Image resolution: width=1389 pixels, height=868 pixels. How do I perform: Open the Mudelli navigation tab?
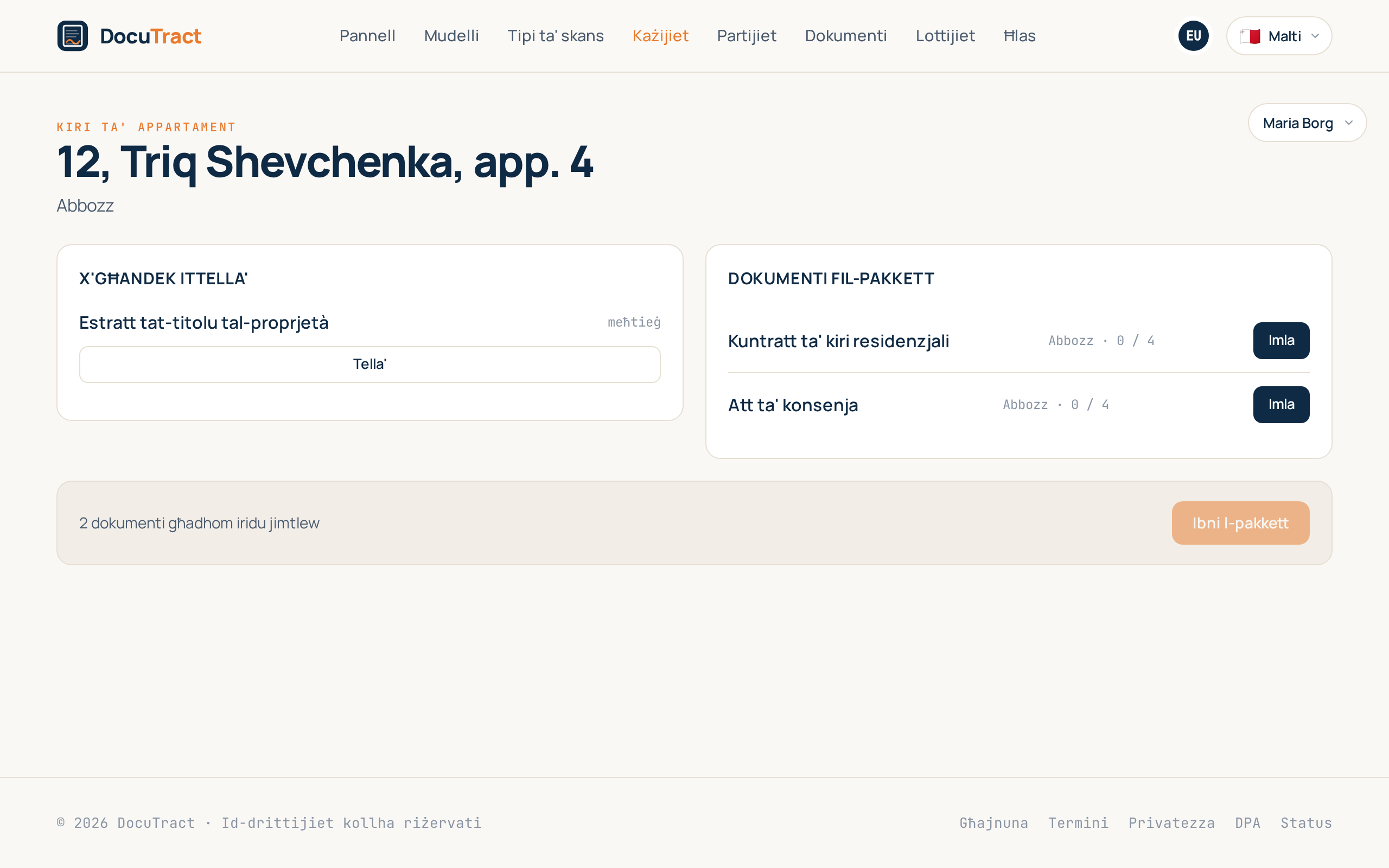click(451, 36)
